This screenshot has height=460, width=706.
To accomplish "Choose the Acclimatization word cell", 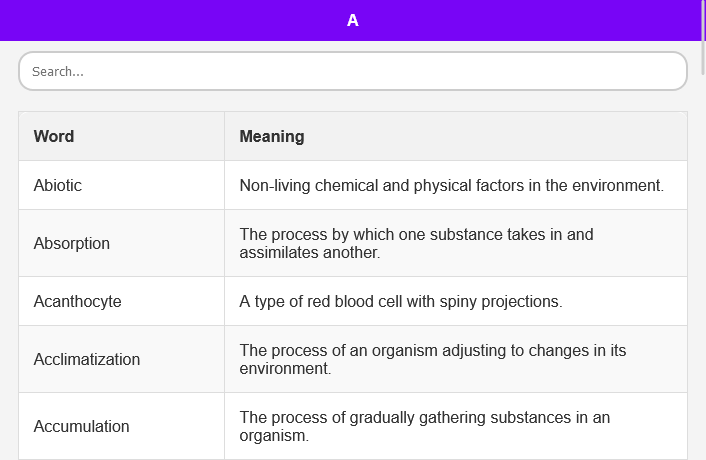I will pos(87,359).
